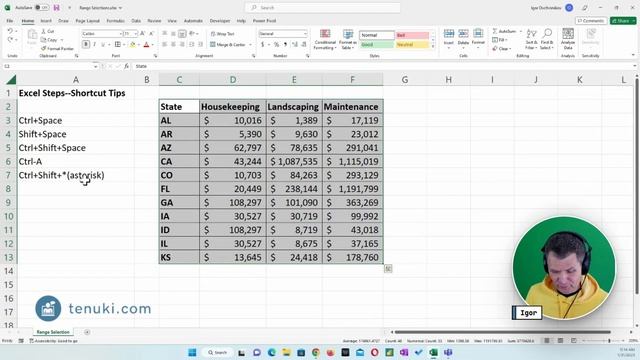The image size is (640, 360).
Task: Select the Range Selection sheet tab
Action: [53, 332]
